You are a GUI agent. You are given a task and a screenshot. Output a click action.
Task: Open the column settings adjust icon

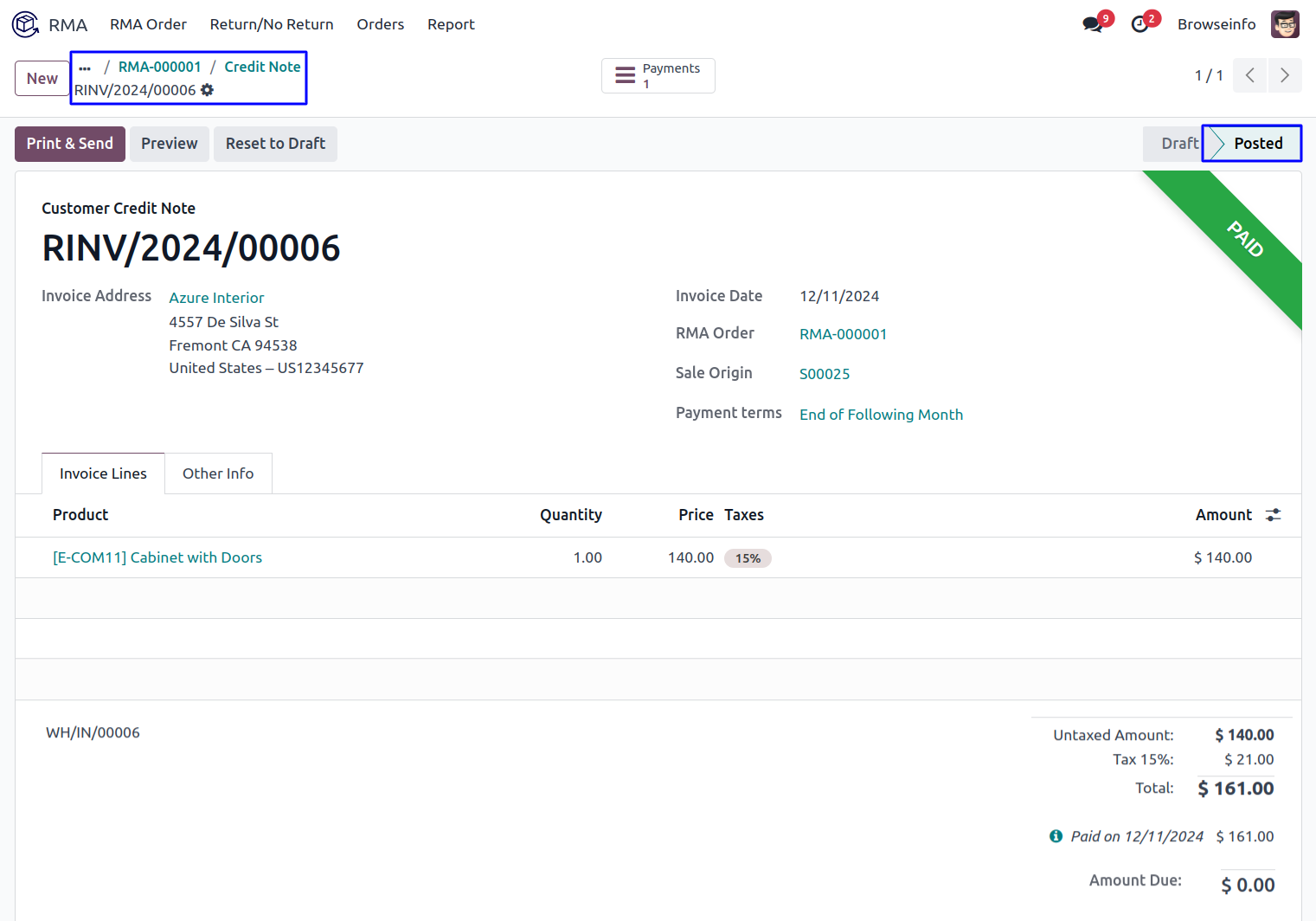tap(1273, 515)
